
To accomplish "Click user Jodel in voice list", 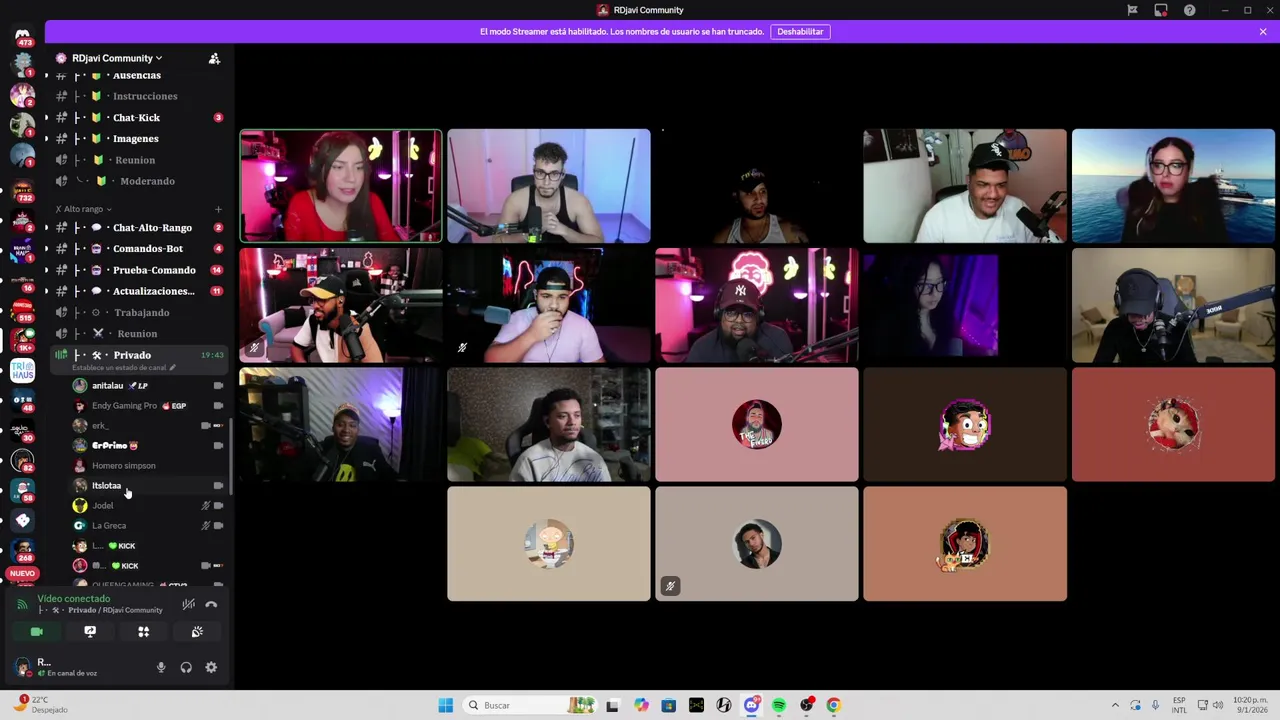I will click(x=102, y=506).
